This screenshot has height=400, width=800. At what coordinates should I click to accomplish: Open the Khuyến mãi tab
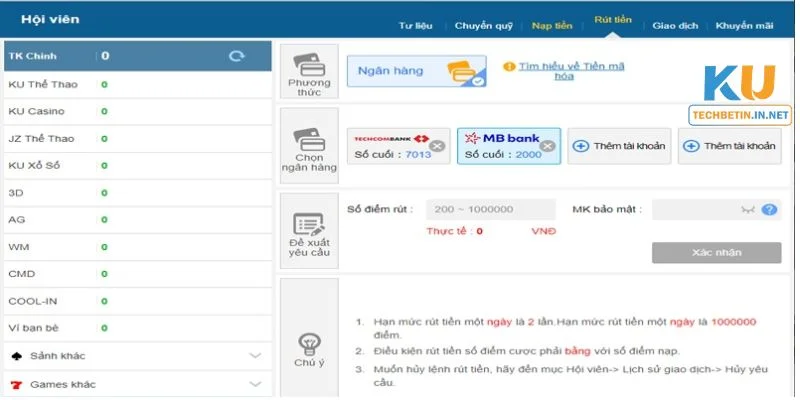(x=744, y=26)
